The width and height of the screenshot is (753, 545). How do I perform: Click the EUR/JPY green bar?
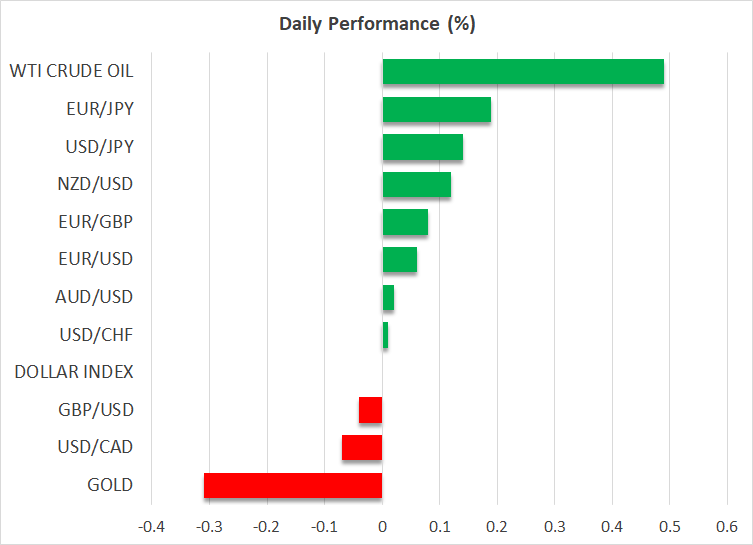coord(436,109)
